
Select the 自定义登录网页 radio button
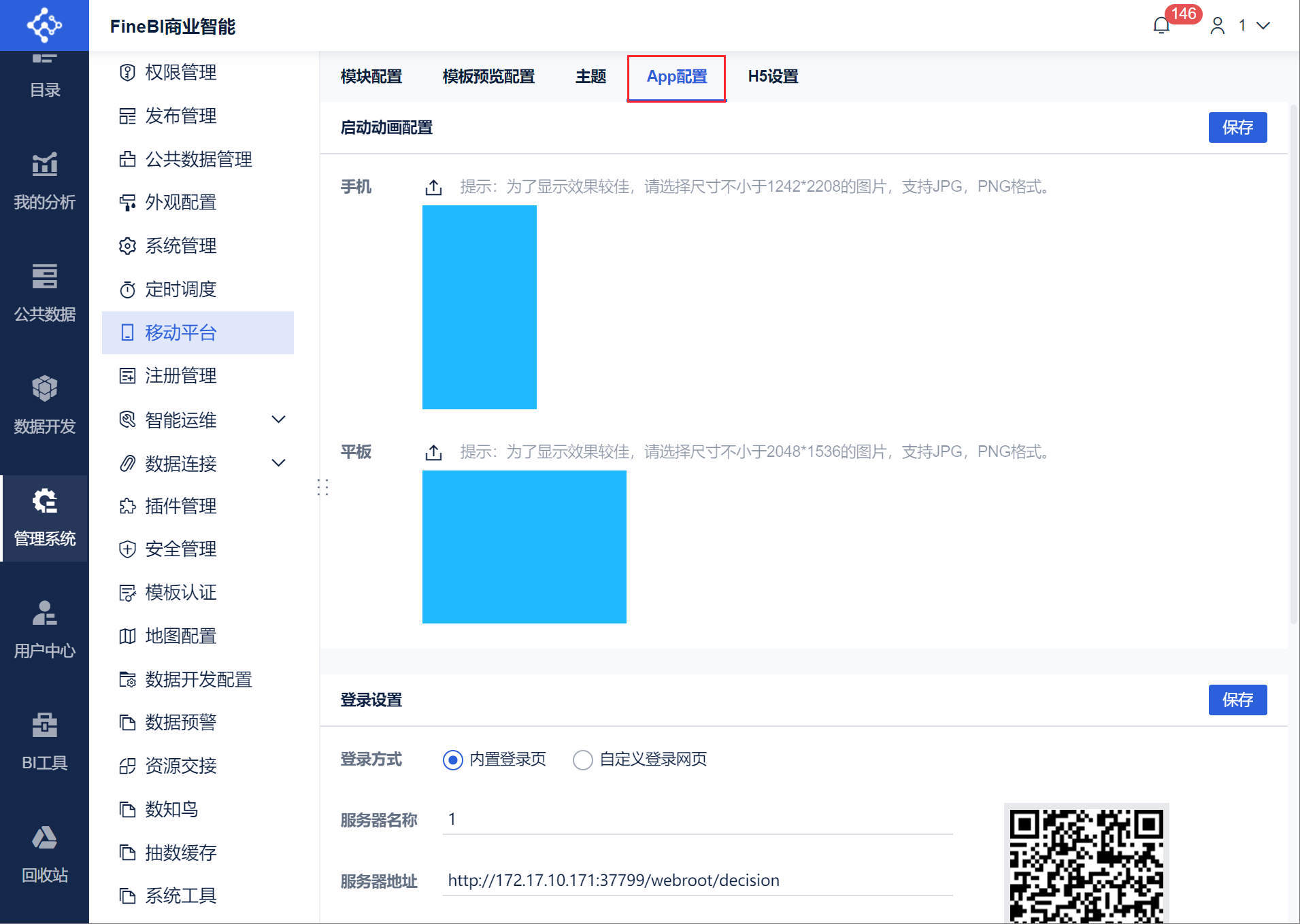(582, 759)
